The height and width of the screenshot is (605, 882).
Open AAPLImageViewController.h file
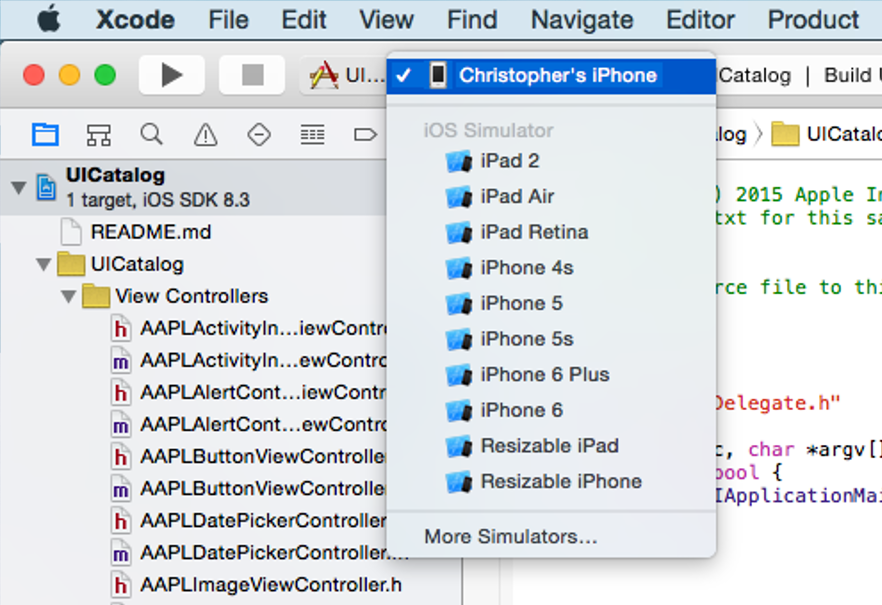point(256,585)
